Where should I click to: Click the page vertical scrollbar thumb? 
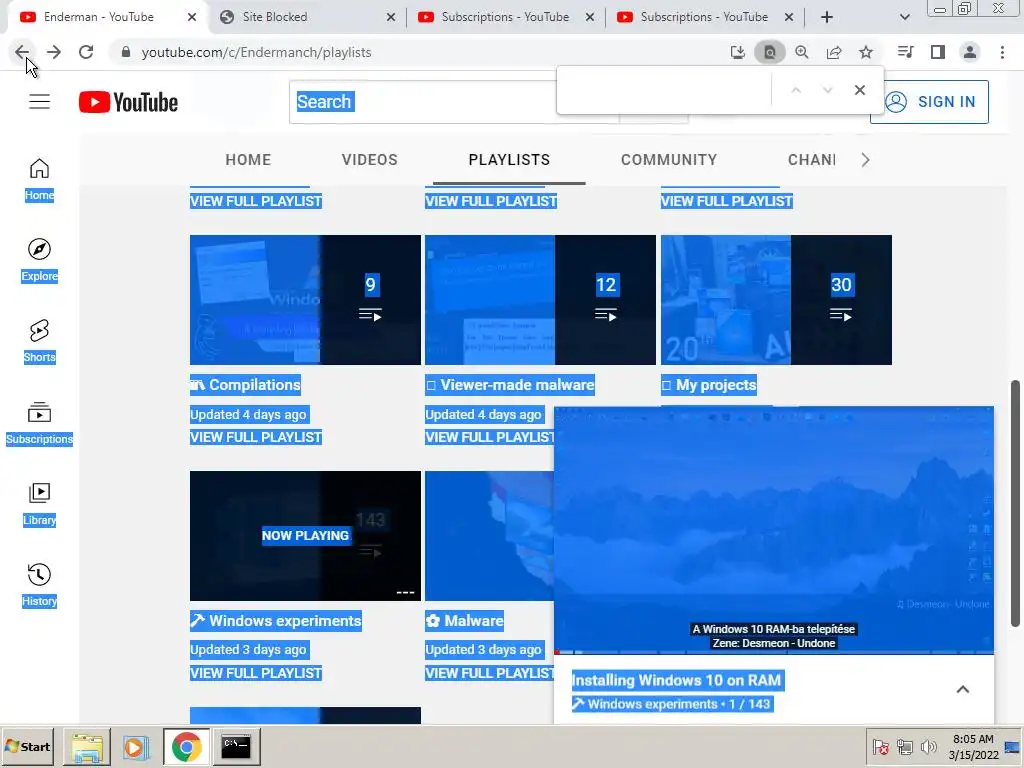coord(1016,504)
